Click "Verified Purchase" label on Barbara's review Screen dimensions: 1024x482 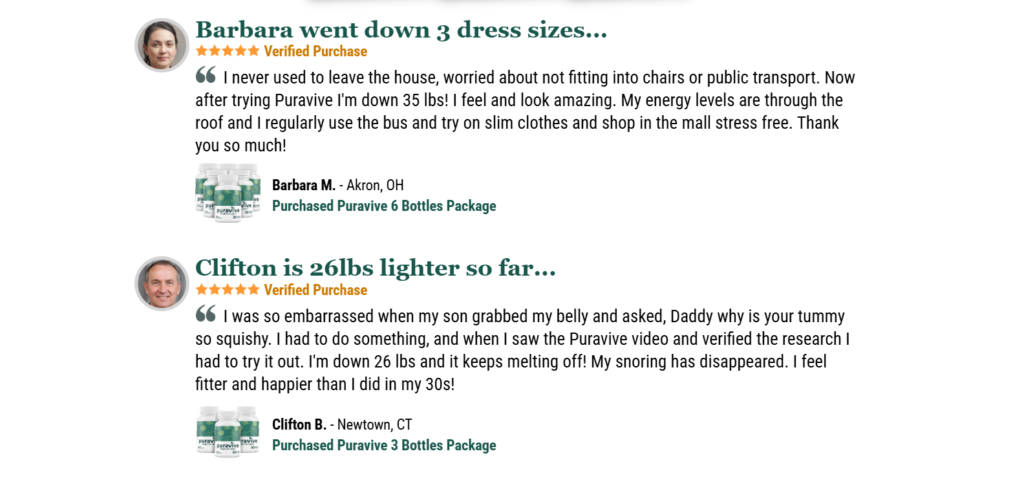pos(315,51)
